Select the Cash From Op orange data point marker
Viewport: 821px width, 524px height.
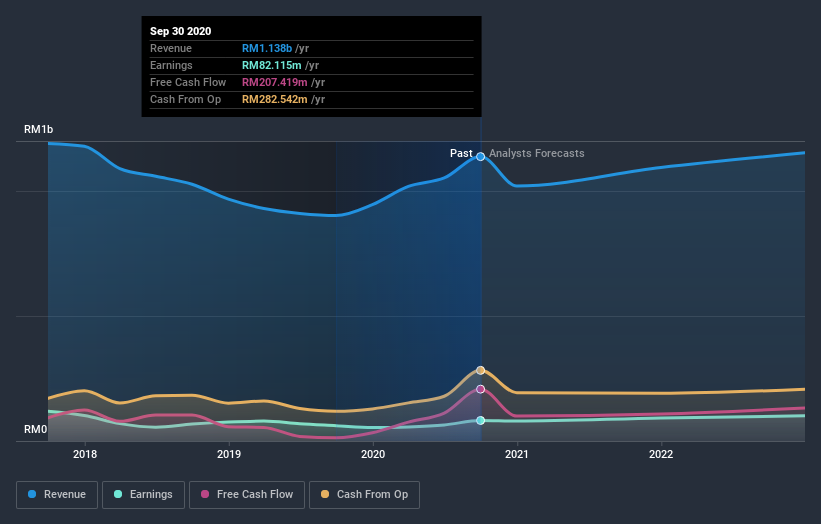coord(481,370)
